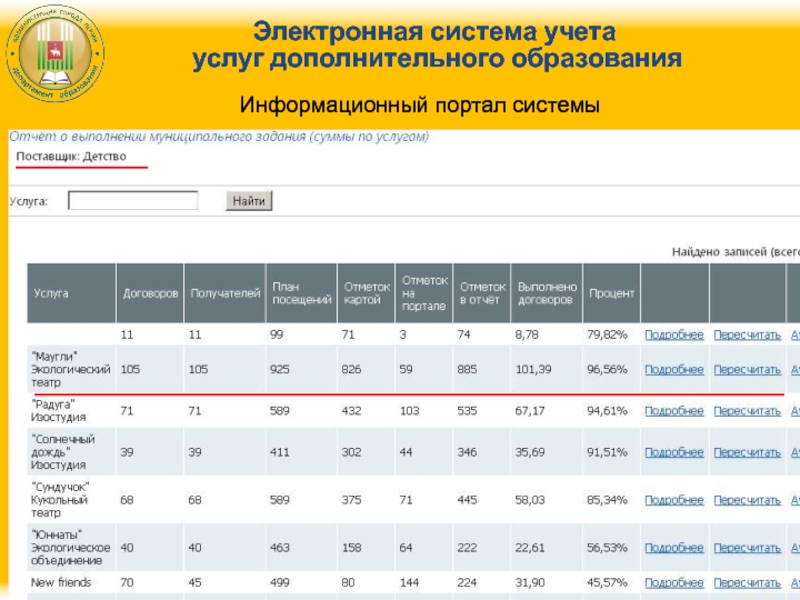Click the Услуга column header

click(51, 294)
